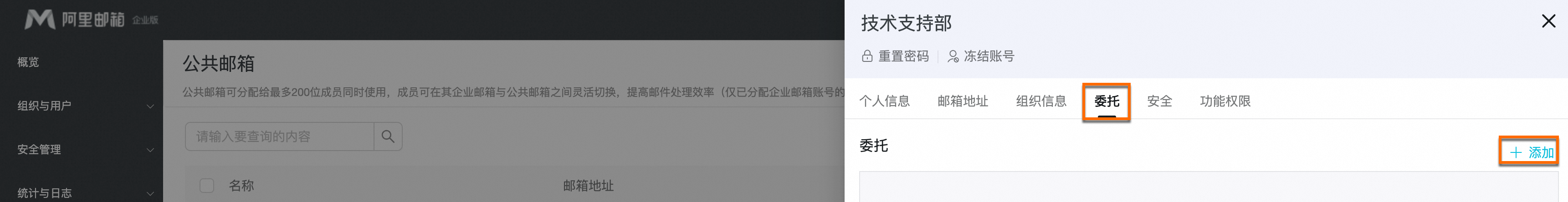
Task: Click the freeze account user icon
Action: click(x=953, y=56)
